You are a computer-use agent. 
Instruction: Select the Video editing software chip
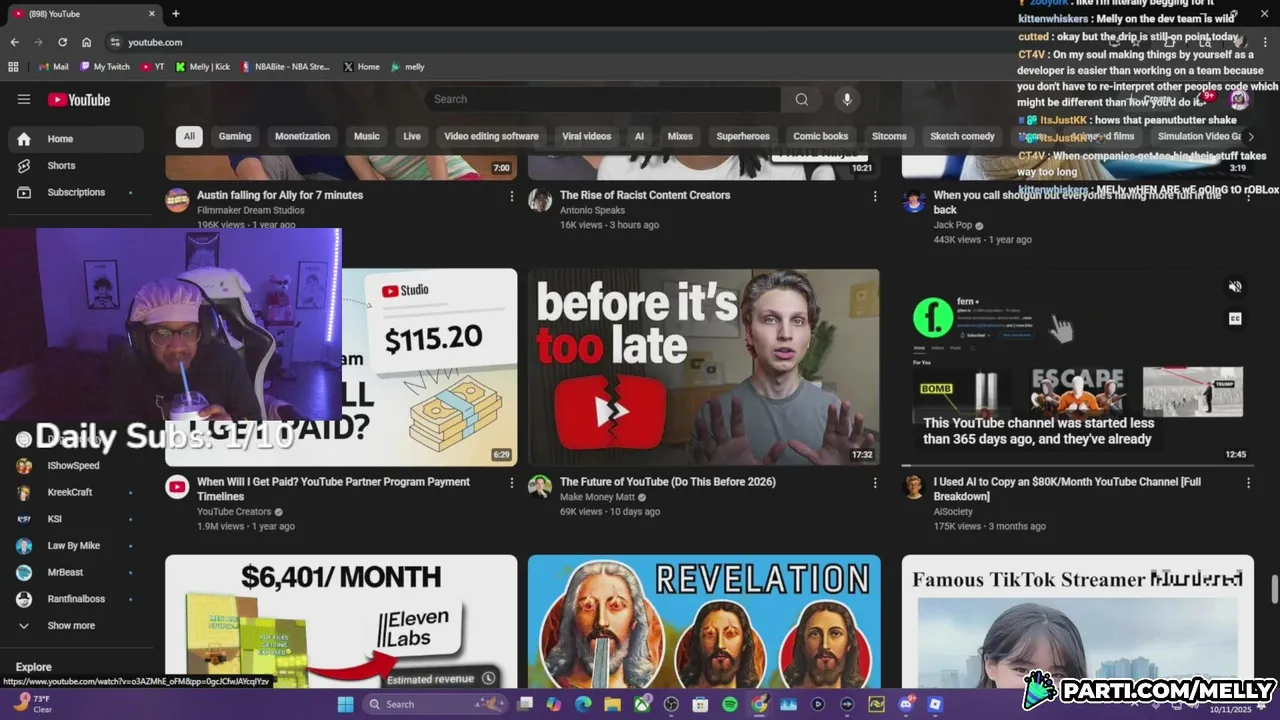pyautogui.click(x=491, y=136)
